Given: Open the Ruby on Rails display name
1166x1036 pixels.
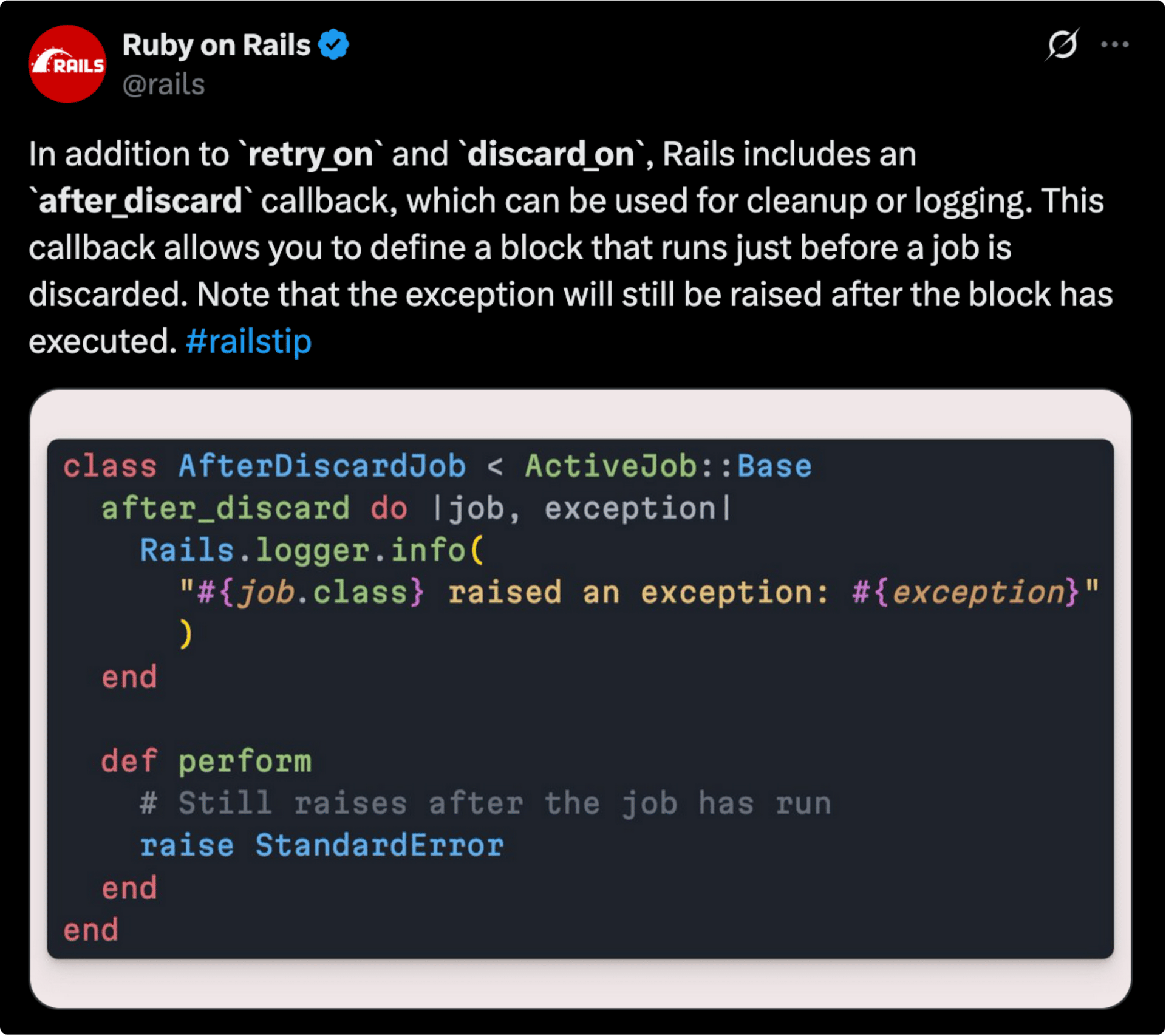Looking at the screenshot, I should [x=216, y=45].
